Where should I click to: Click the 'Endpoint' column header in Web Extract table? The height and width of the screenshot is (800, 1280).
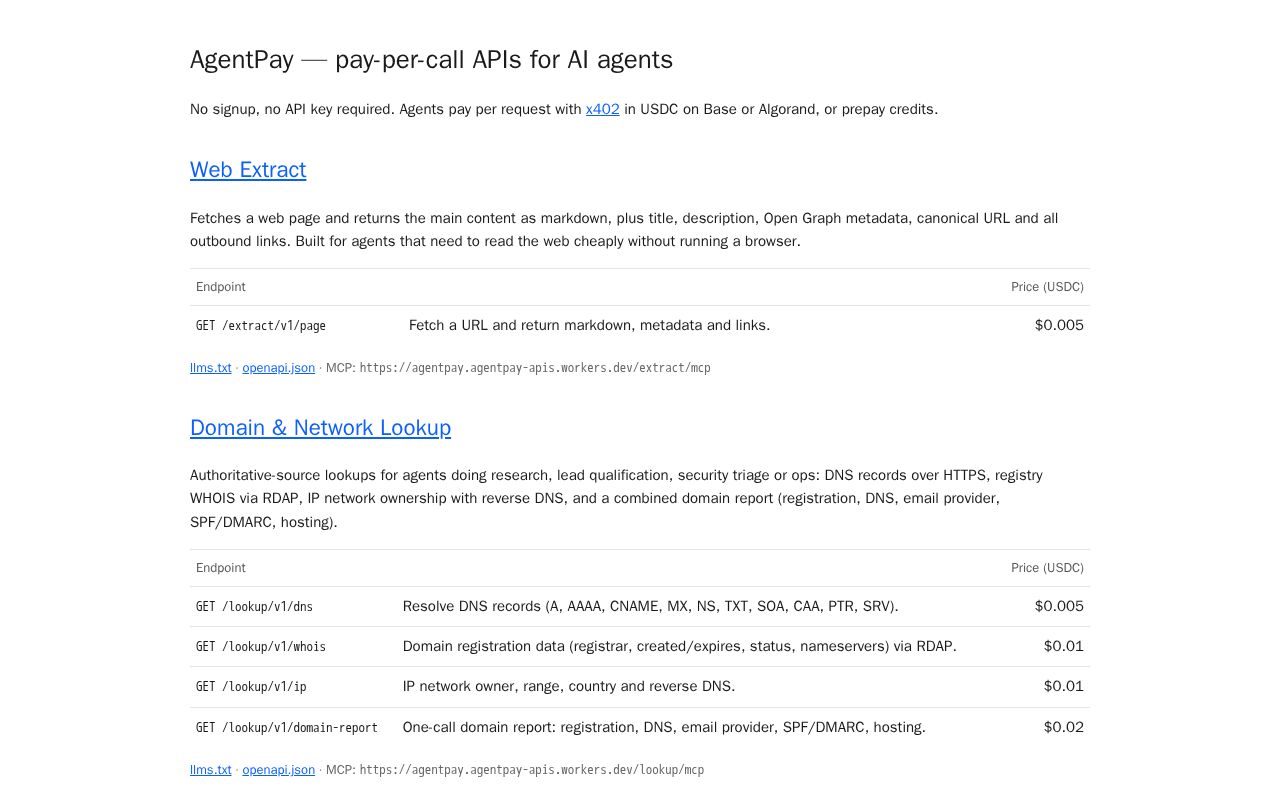tap(221, 287)
